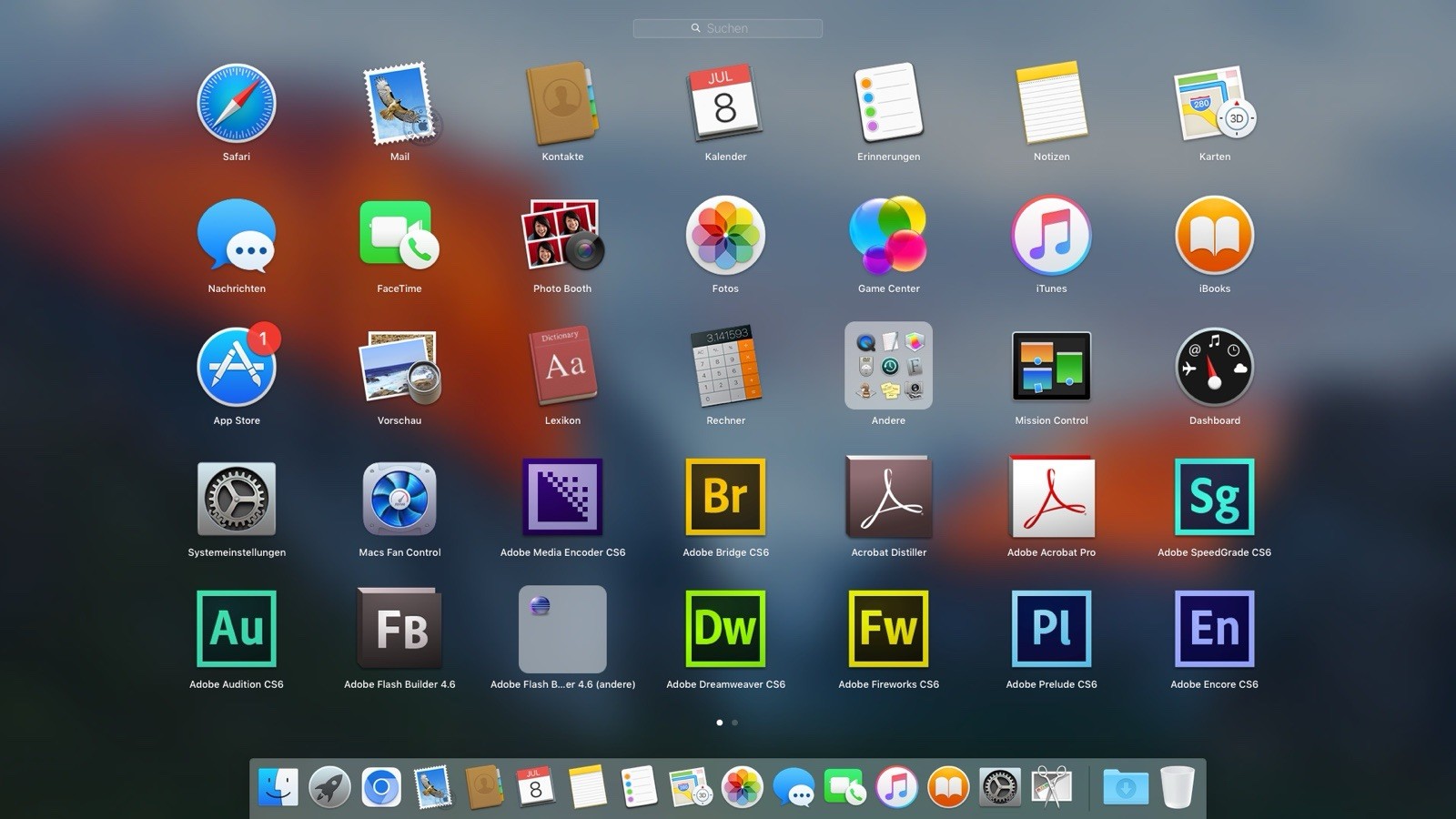
Task: Open Game Center
Action: coord(888,235)
